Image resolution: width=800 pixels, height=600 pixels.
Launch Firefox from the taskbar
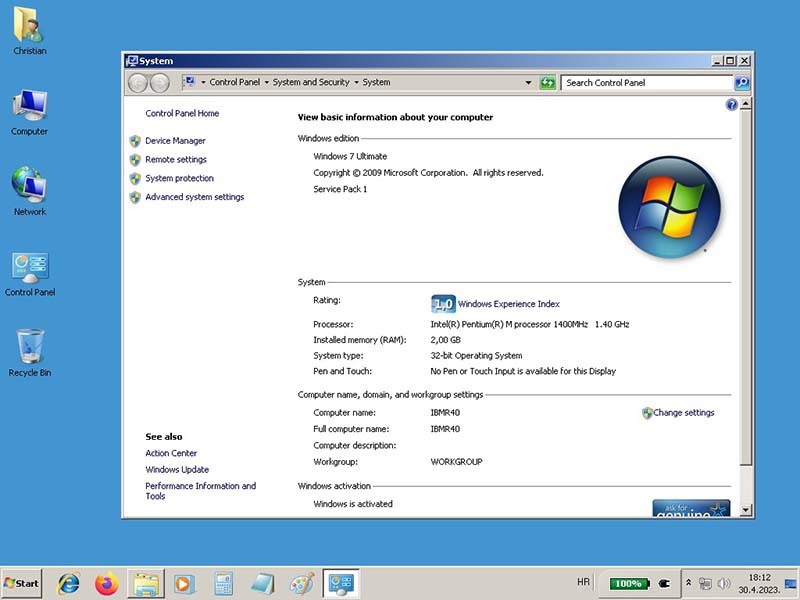106,583
